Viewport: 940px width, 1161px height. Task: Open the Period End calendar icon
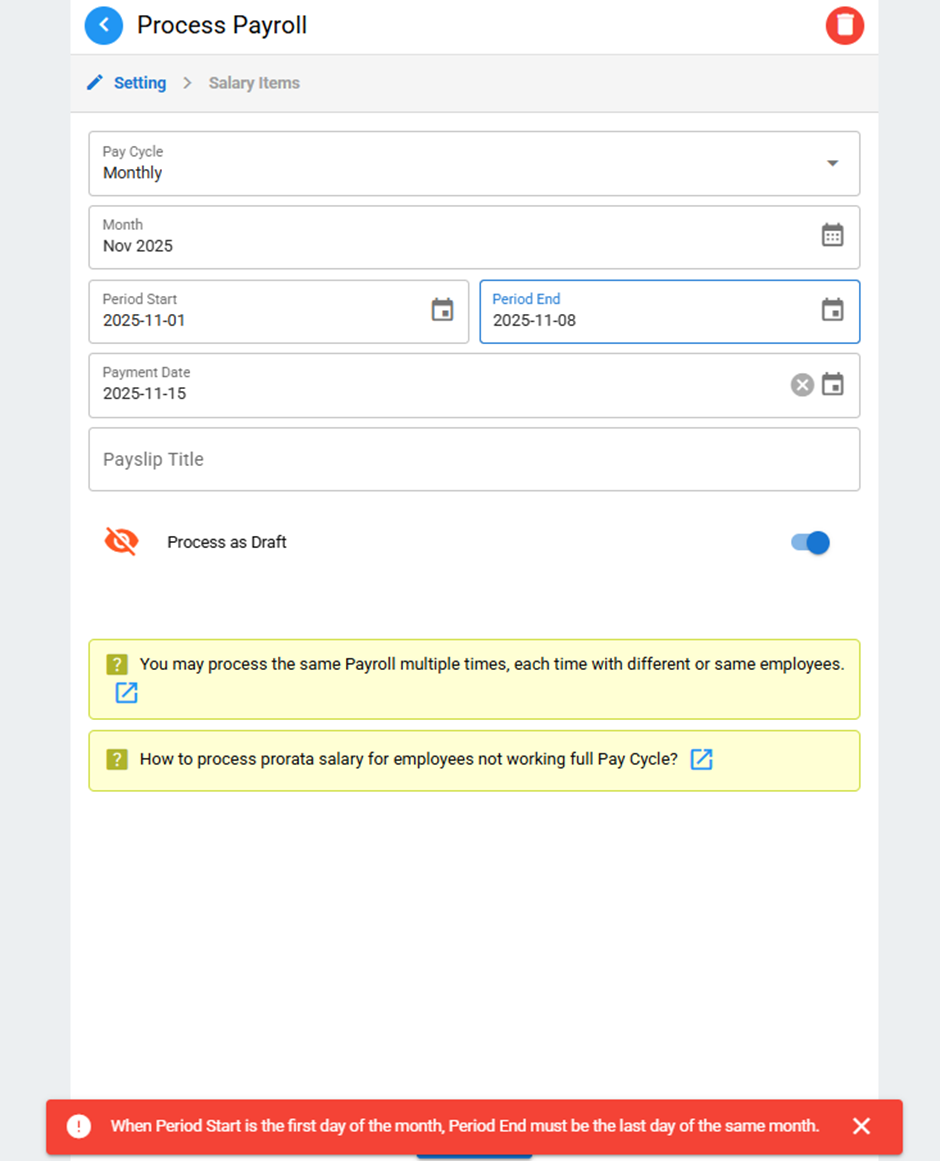pos(832,310)
